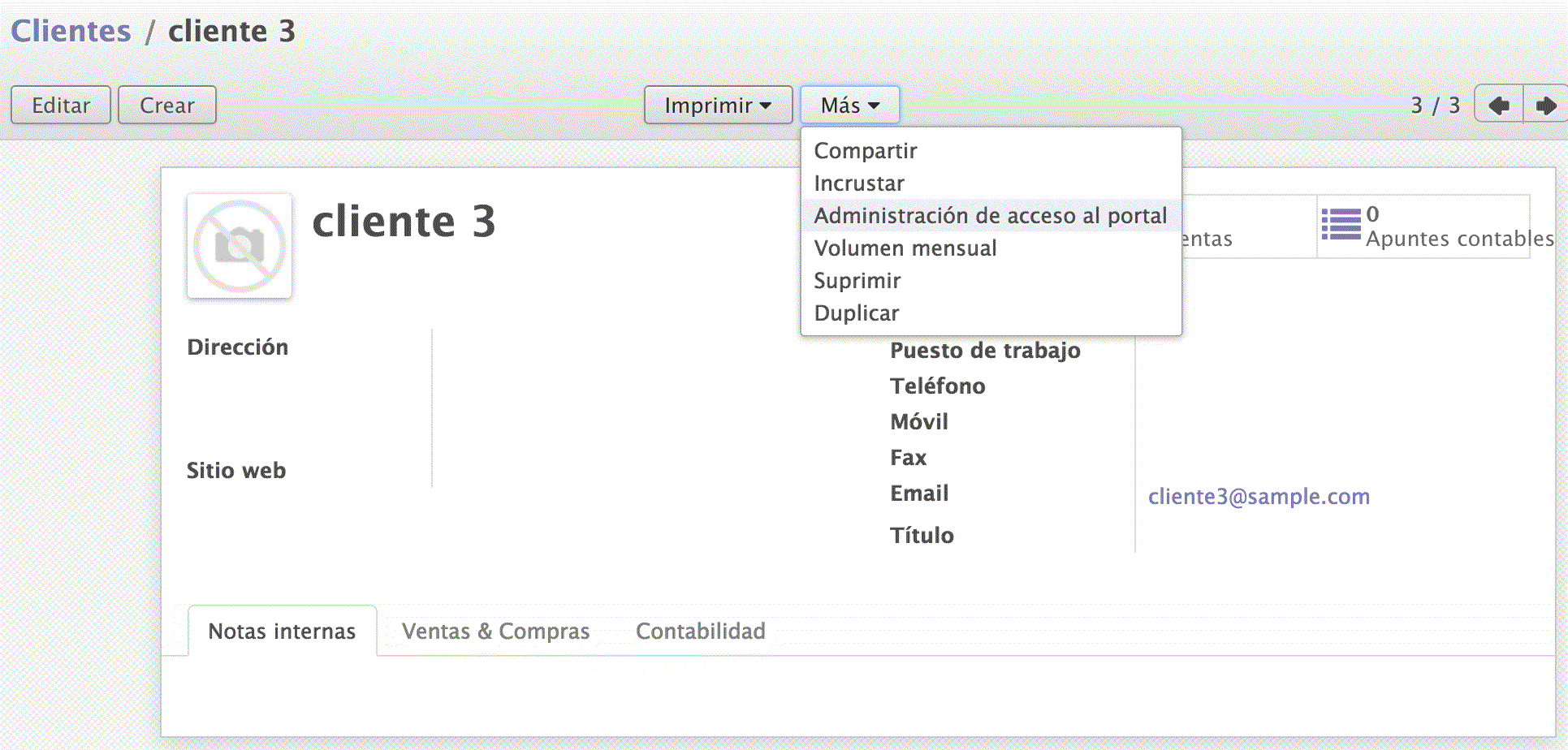Open the Apuntes contables stat button
This screenshot has width=1568, height=750.
click(x=1437, y=226)
